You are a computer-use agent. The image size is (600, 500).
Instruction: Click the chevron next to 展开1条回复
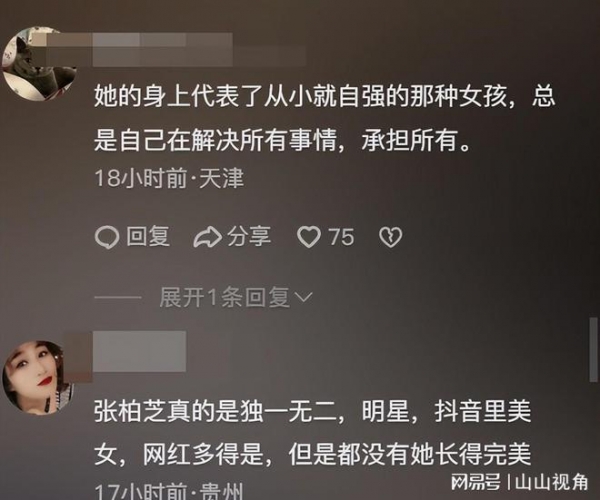(x=305, y=297)
